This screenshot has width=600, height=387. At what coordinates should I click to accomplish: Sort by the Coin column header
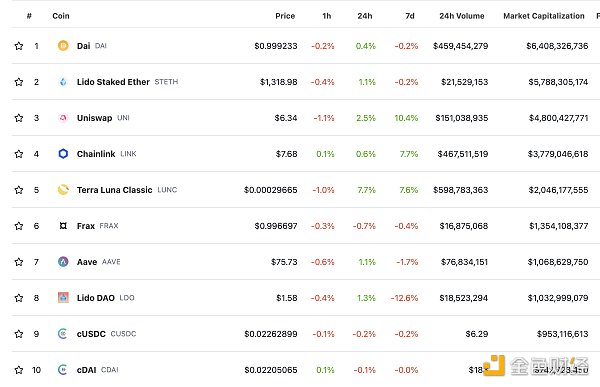tap(61, 16)
